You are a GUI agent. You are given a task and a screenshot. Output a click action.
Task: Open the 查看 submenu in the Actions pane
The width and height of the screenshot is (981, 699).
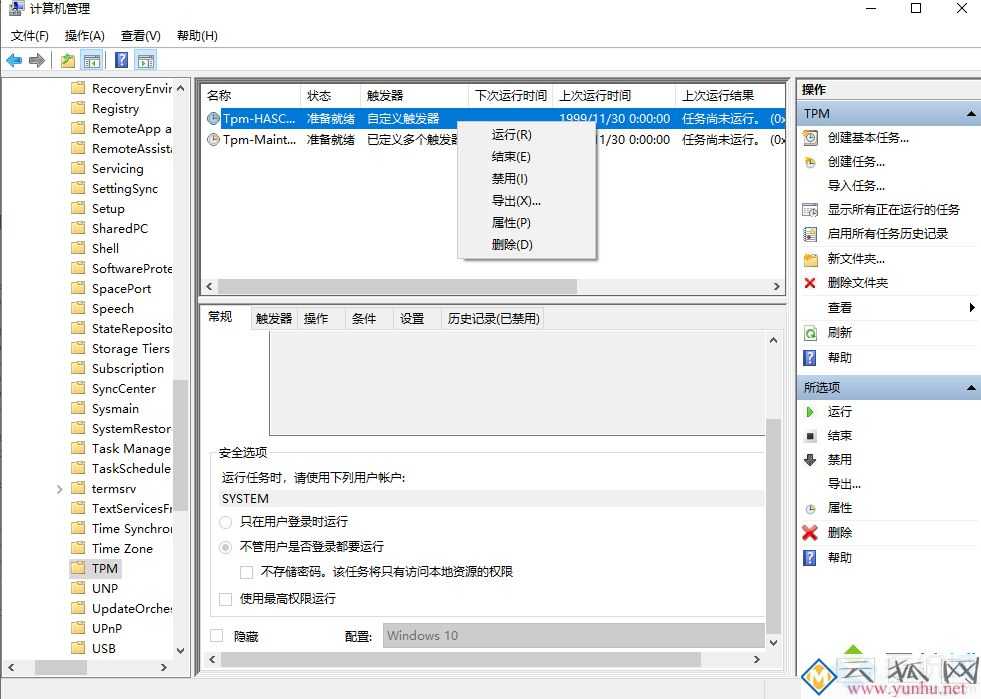pyautogui.click(x=840, y=307)
